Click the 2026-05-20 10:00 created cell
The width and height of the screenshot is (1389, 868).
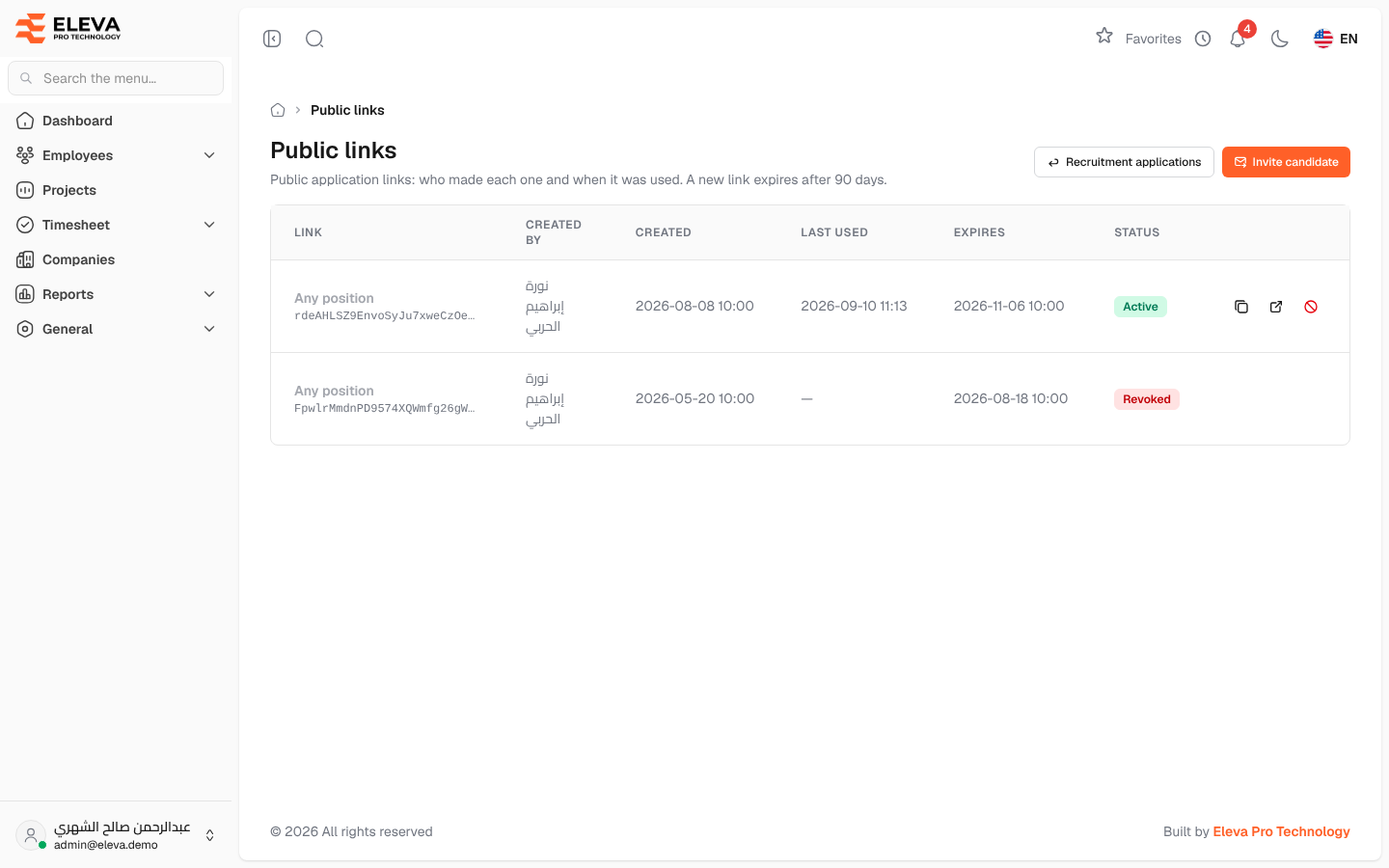[x=694, y=398]
